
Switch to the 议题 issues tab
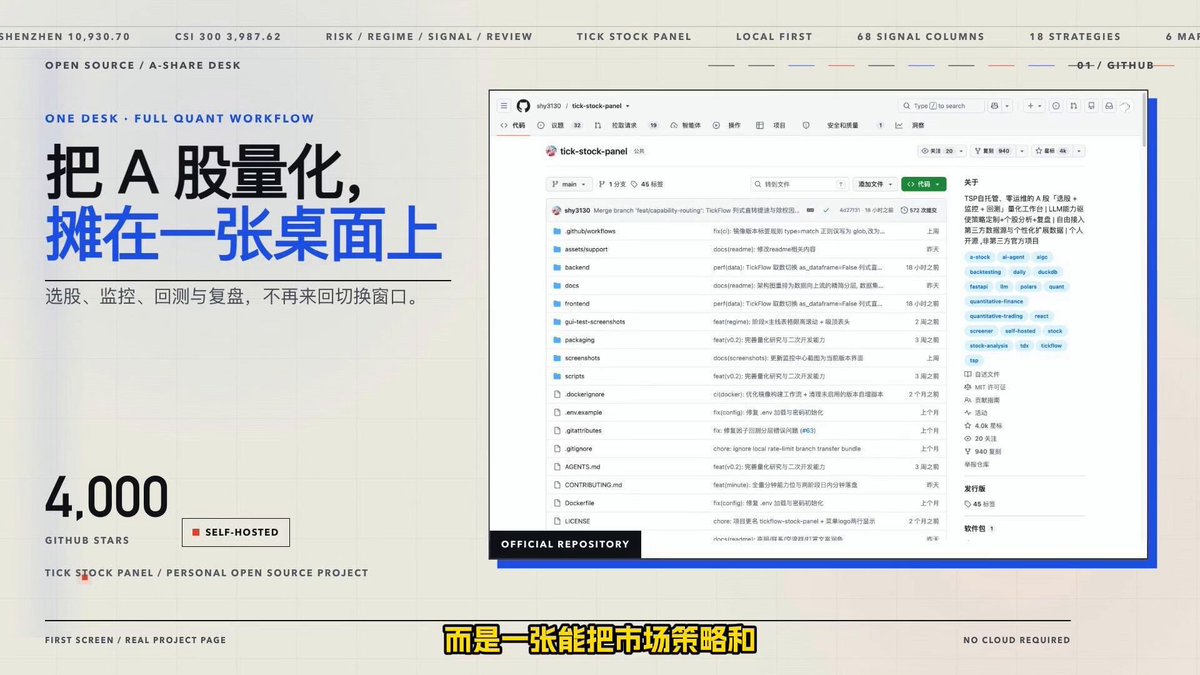pyautogui.click(x=560, y=125)
